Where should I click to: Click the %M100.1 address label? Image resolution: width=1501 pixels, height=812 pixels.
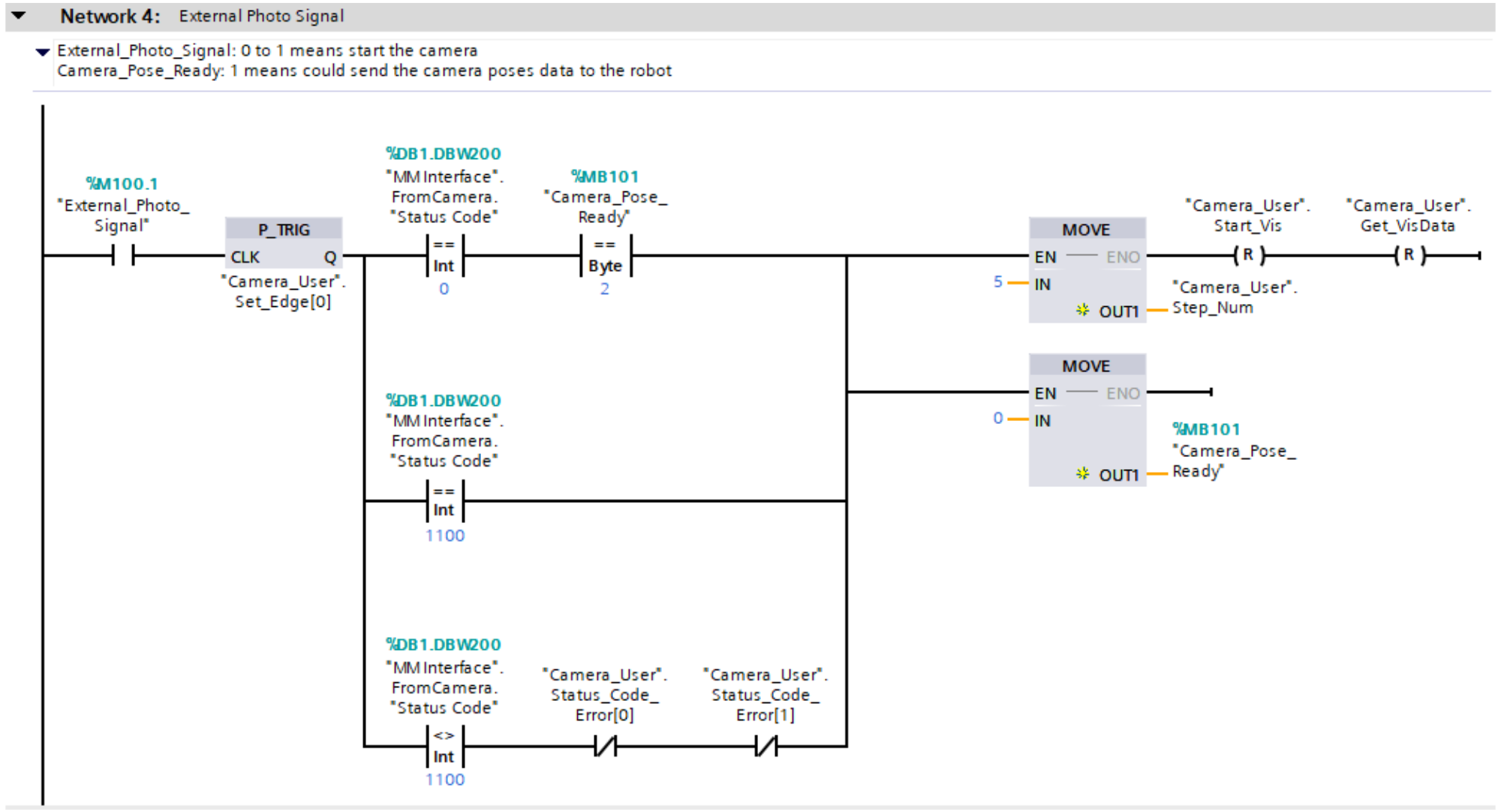point(122,184)
